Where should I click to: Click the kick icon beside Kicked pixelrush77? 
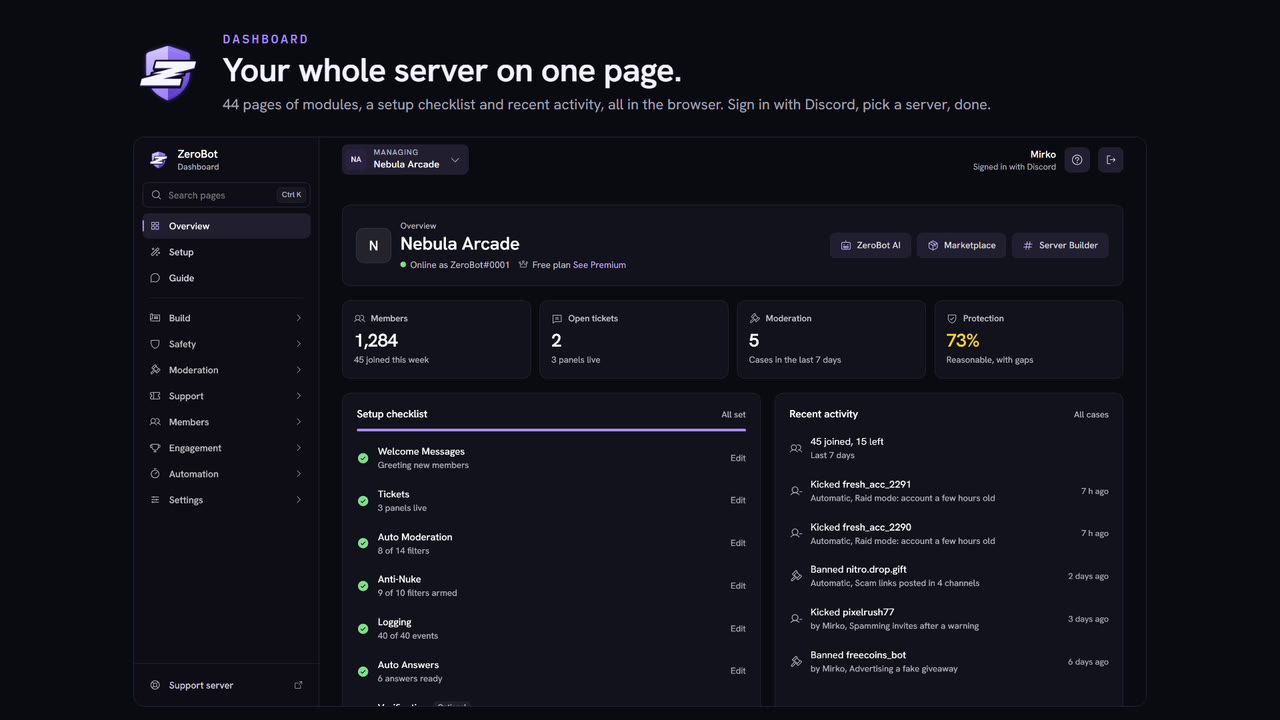pos(796,619)
